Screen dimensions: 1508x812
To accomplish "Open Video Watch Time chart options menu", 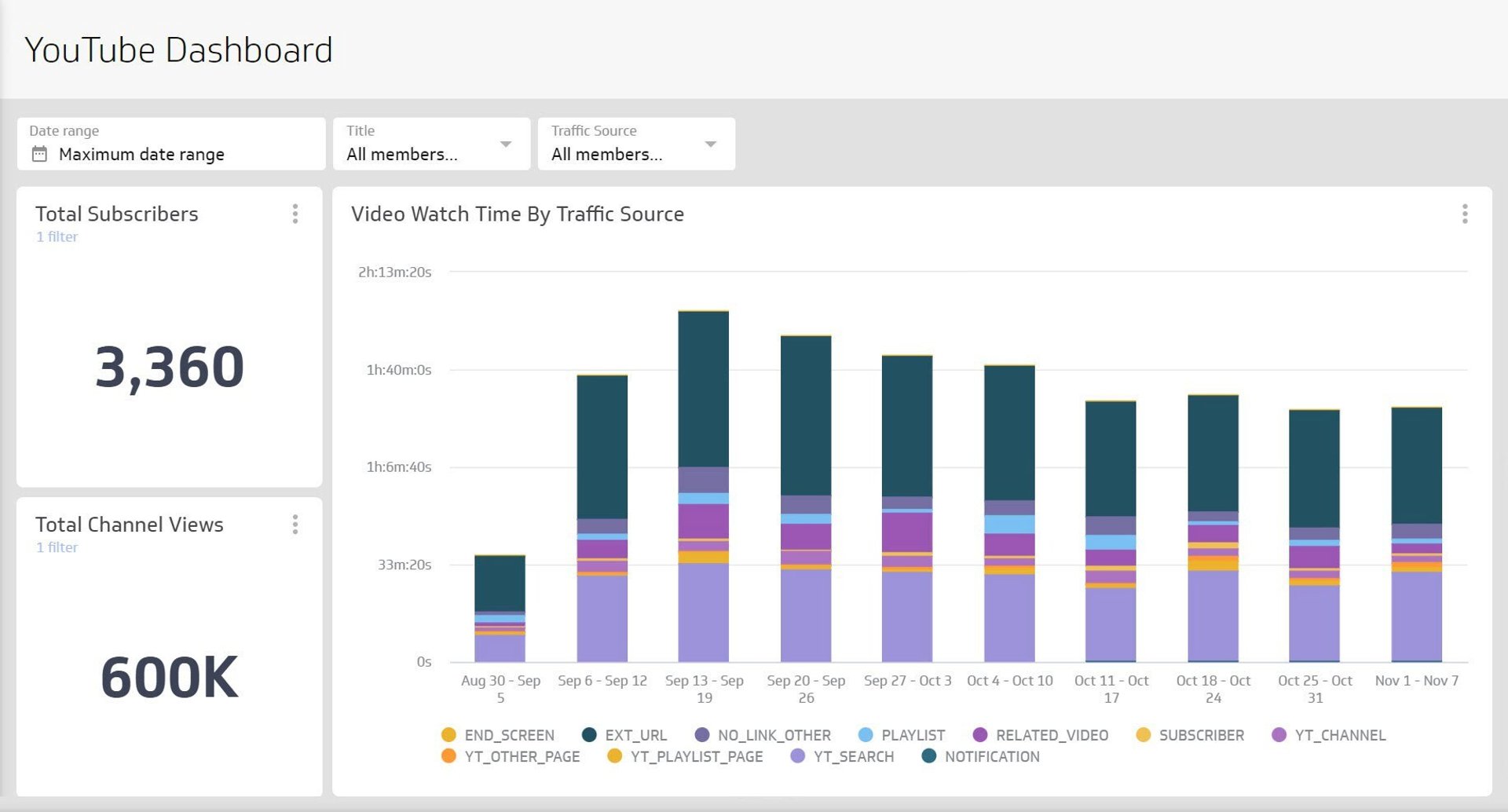I will (x=1464, y=214).
